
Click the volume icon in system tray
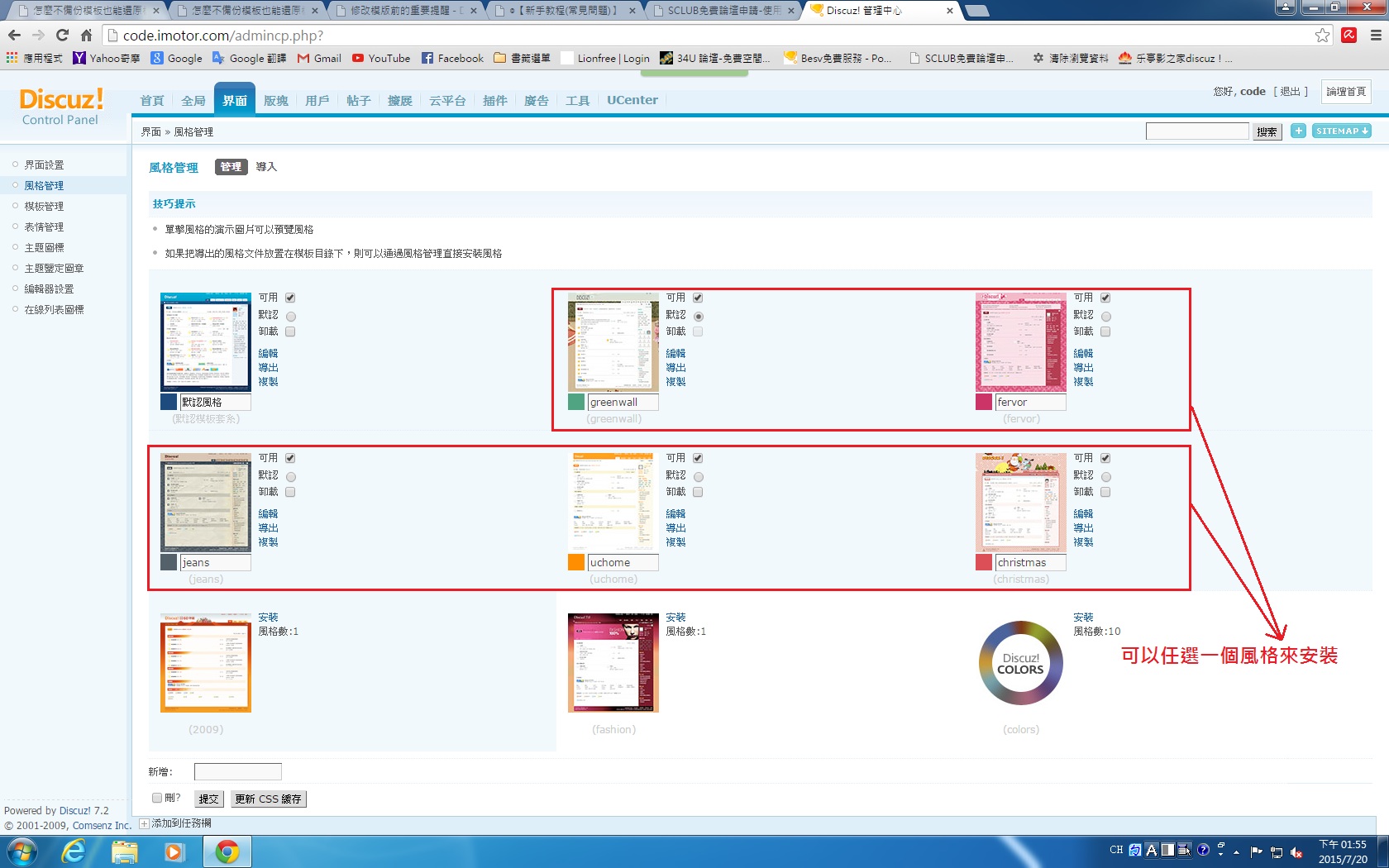click(x=1296, y=851)
